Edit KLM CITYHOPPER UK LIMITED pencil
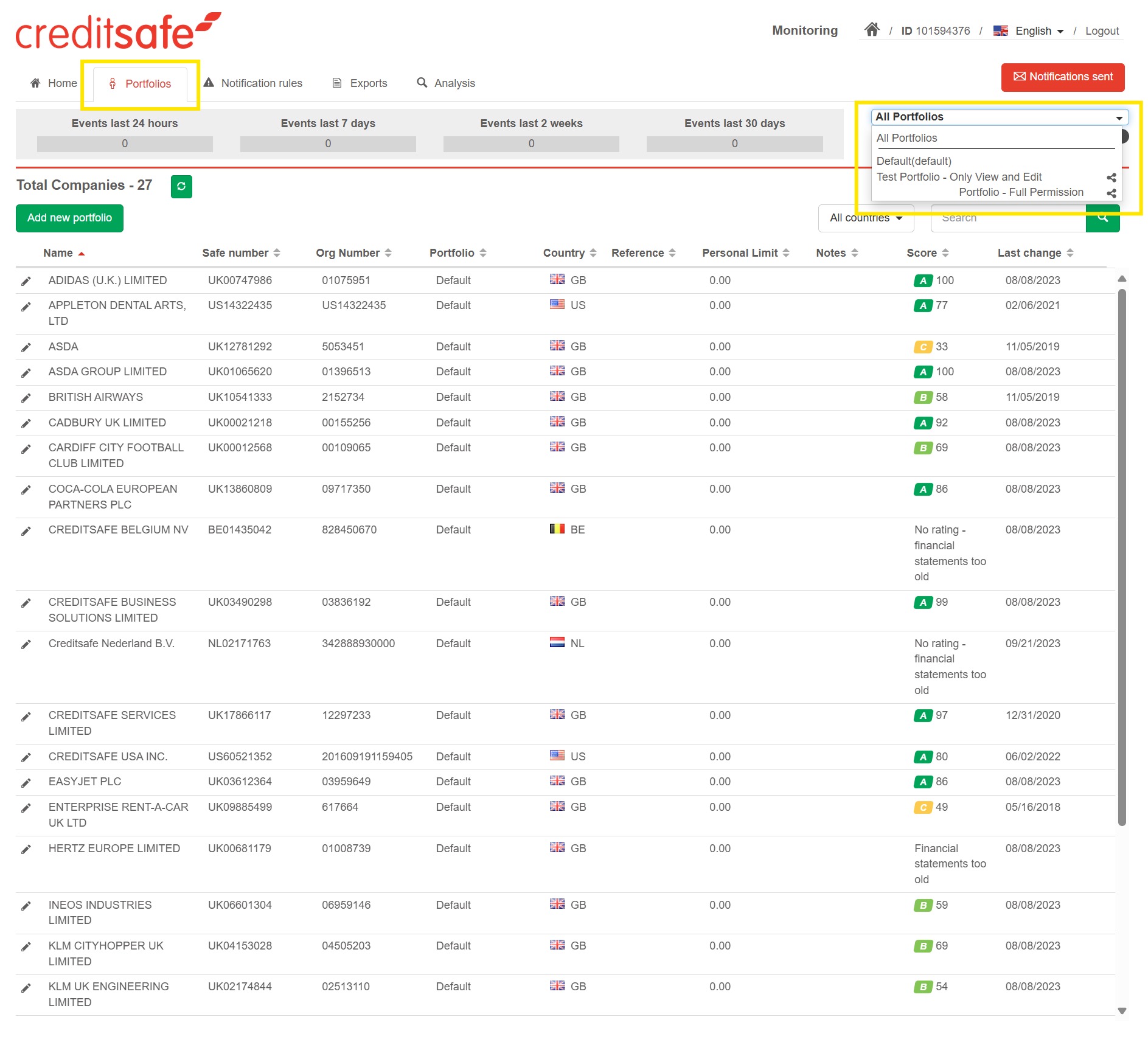1148x1059 pixels. pyautogui.click(x=26, y=946)
